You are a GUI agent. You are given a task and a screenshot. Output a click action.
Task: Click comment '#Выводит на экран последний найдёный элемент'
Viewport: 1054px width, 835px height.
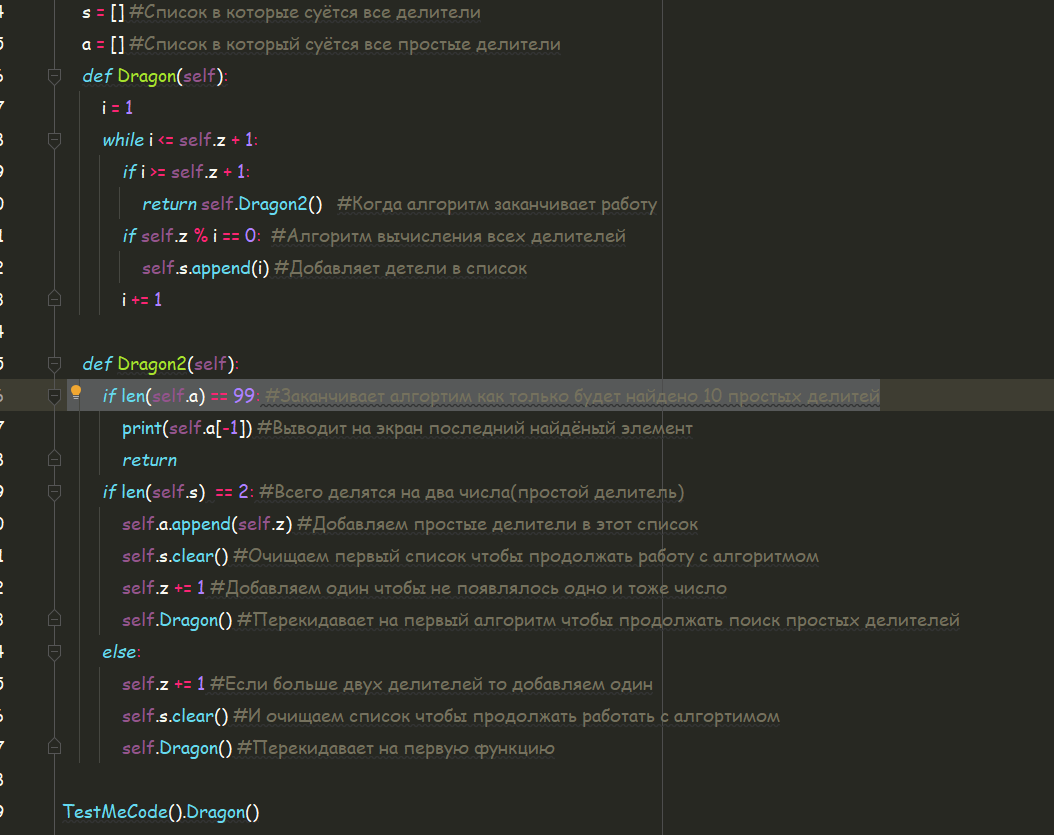coord(475,428)
